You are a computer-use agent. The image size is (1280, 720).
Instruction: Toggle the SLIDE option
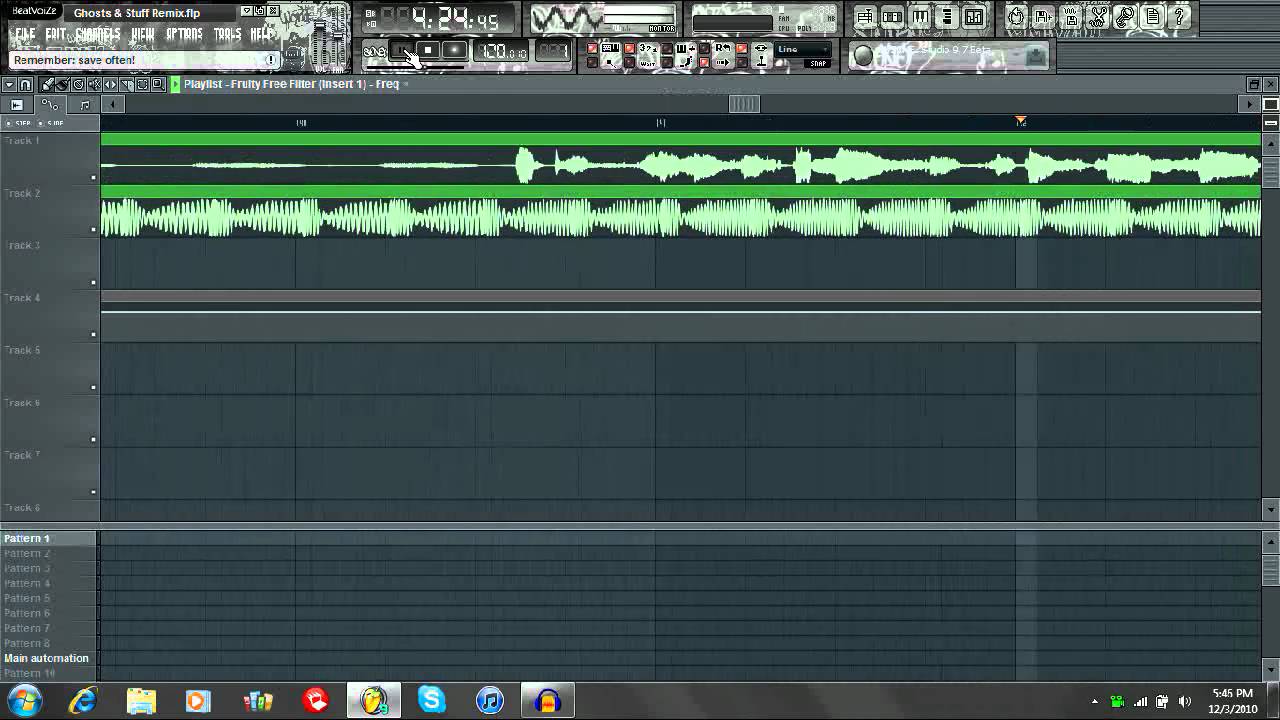[49, 124]
